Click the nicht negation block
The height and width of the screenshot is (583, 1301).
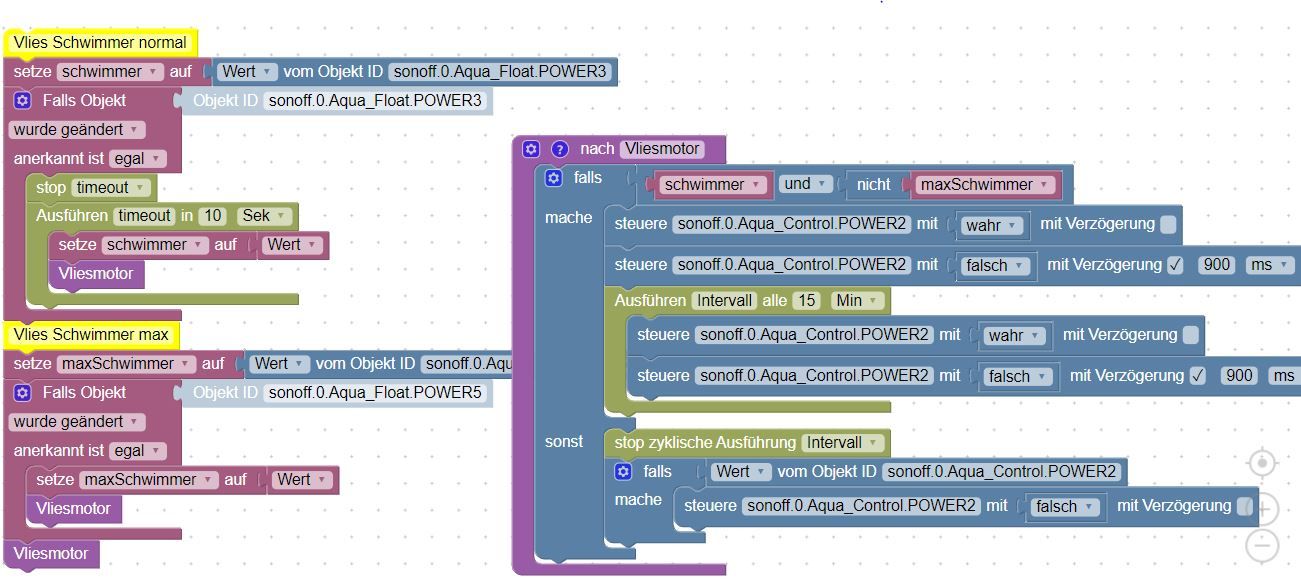pyautogui.click(x=872, y=184)
